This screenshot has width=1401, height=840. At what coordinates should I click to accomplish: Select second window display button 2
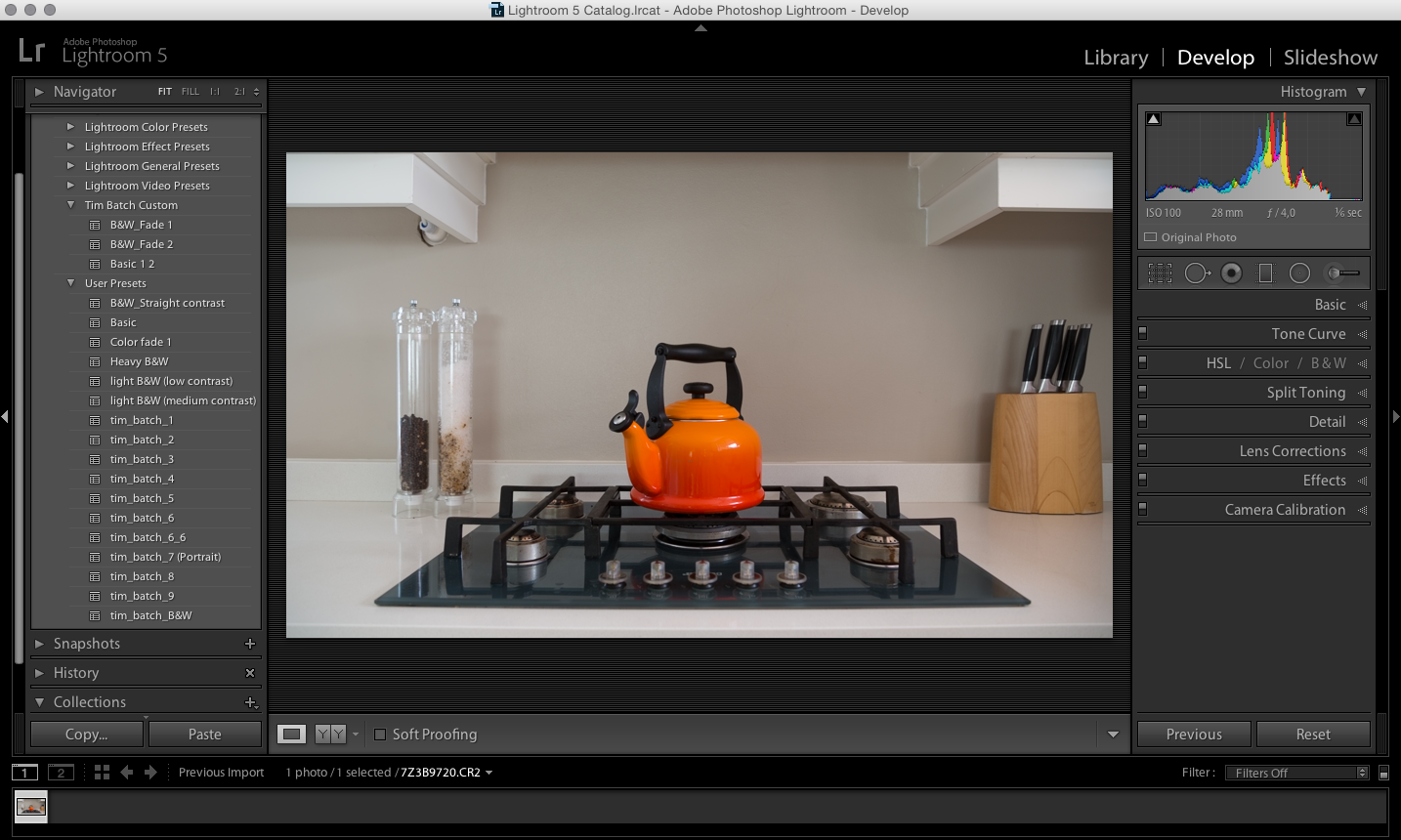tap(61, 773)
